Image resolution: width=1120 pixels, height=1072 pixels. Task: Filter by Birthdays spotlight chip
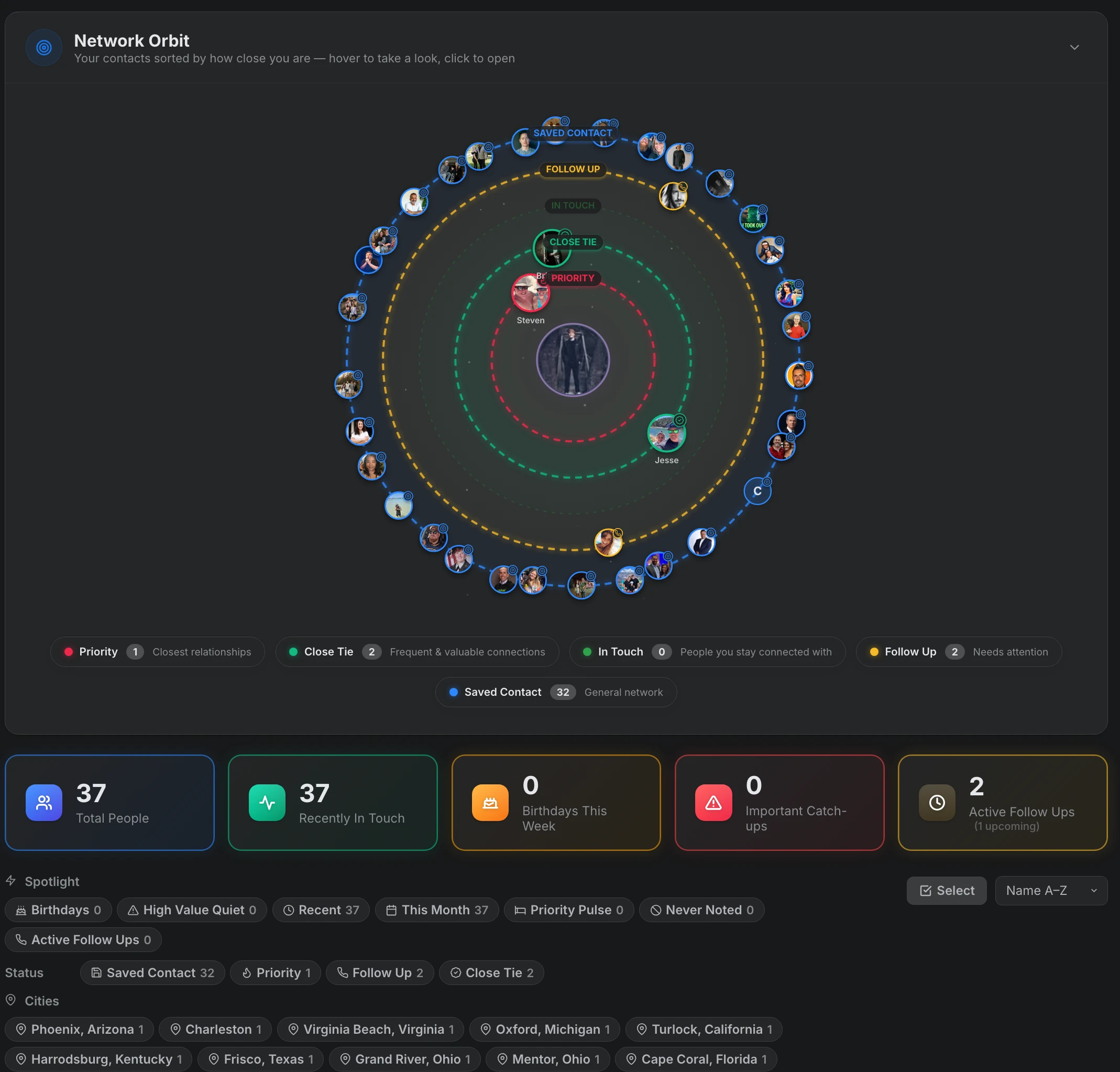click(58, 910)
